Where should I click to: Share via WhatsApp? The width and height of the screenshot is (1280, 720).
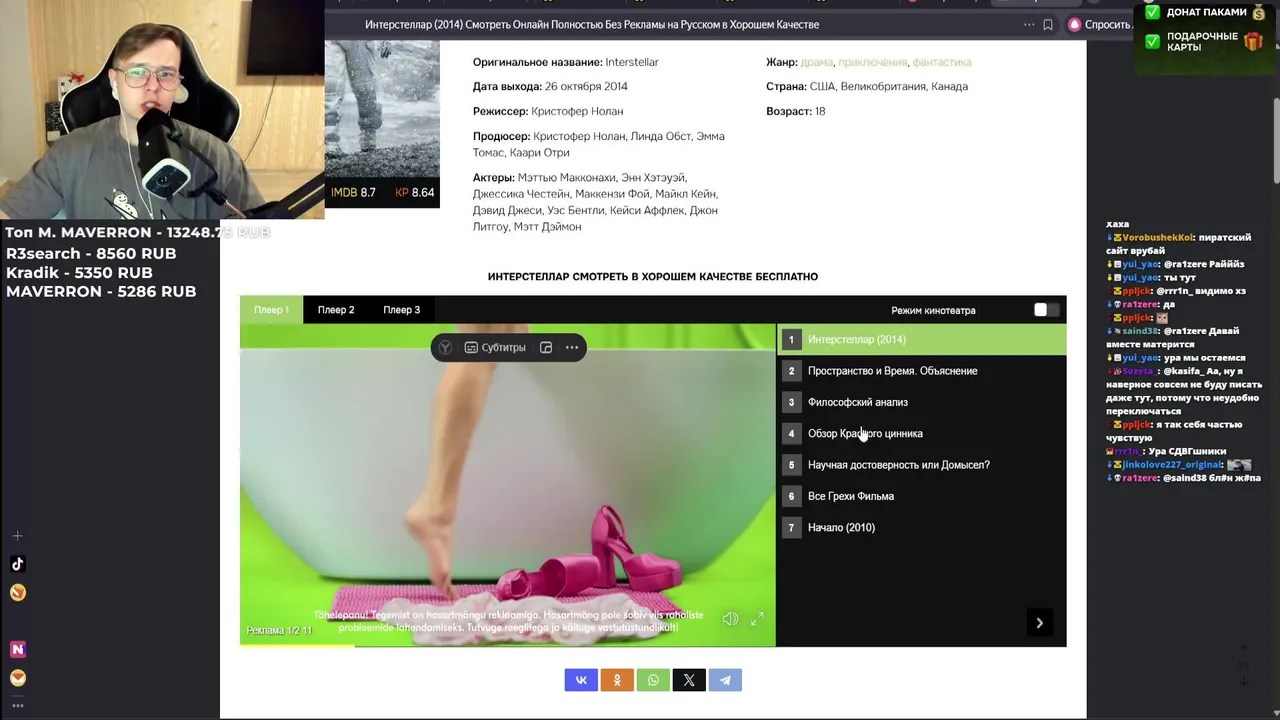coord(653,680)
